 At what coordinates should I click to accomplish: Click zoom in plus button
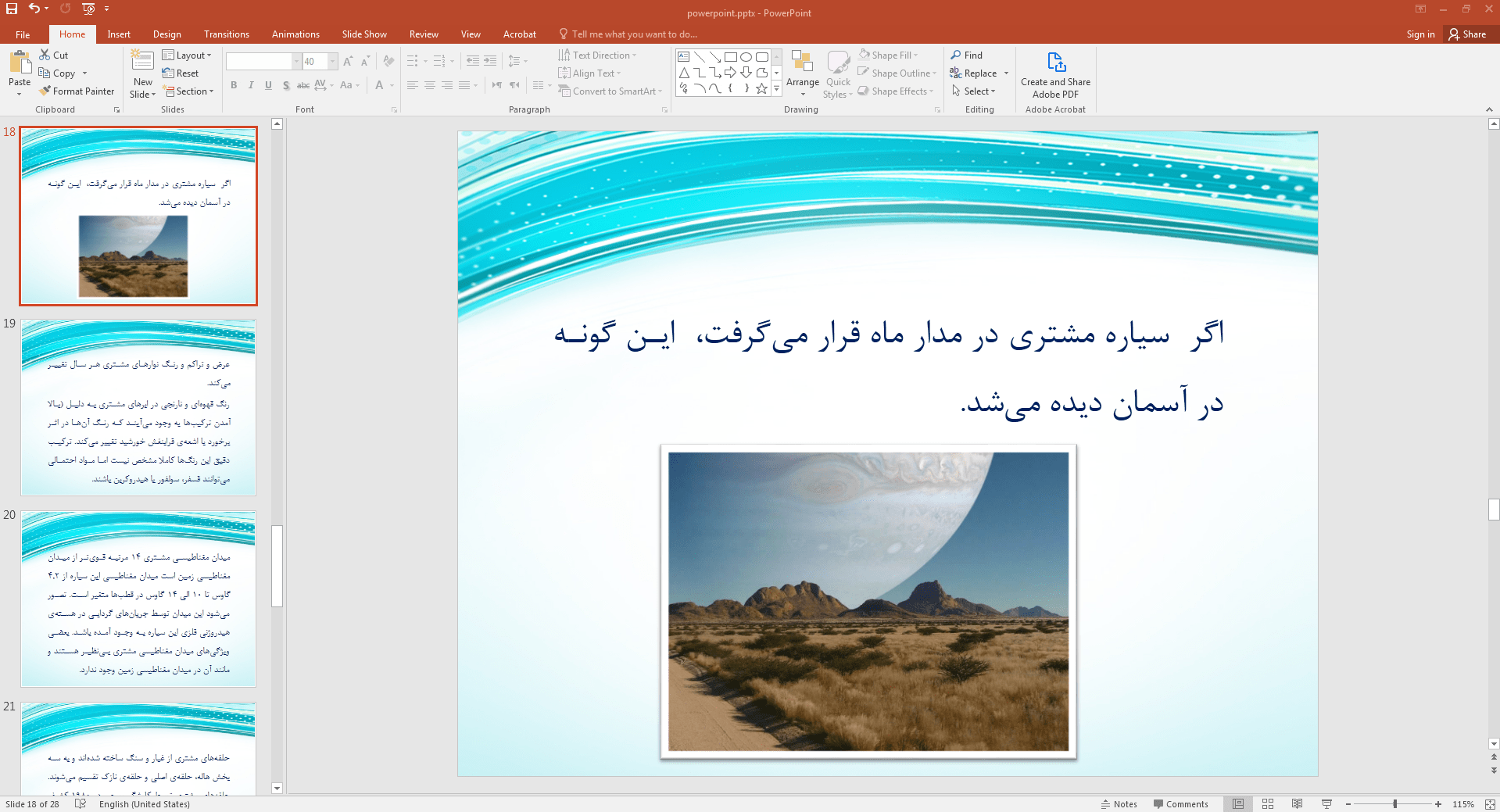point(1438,804)
